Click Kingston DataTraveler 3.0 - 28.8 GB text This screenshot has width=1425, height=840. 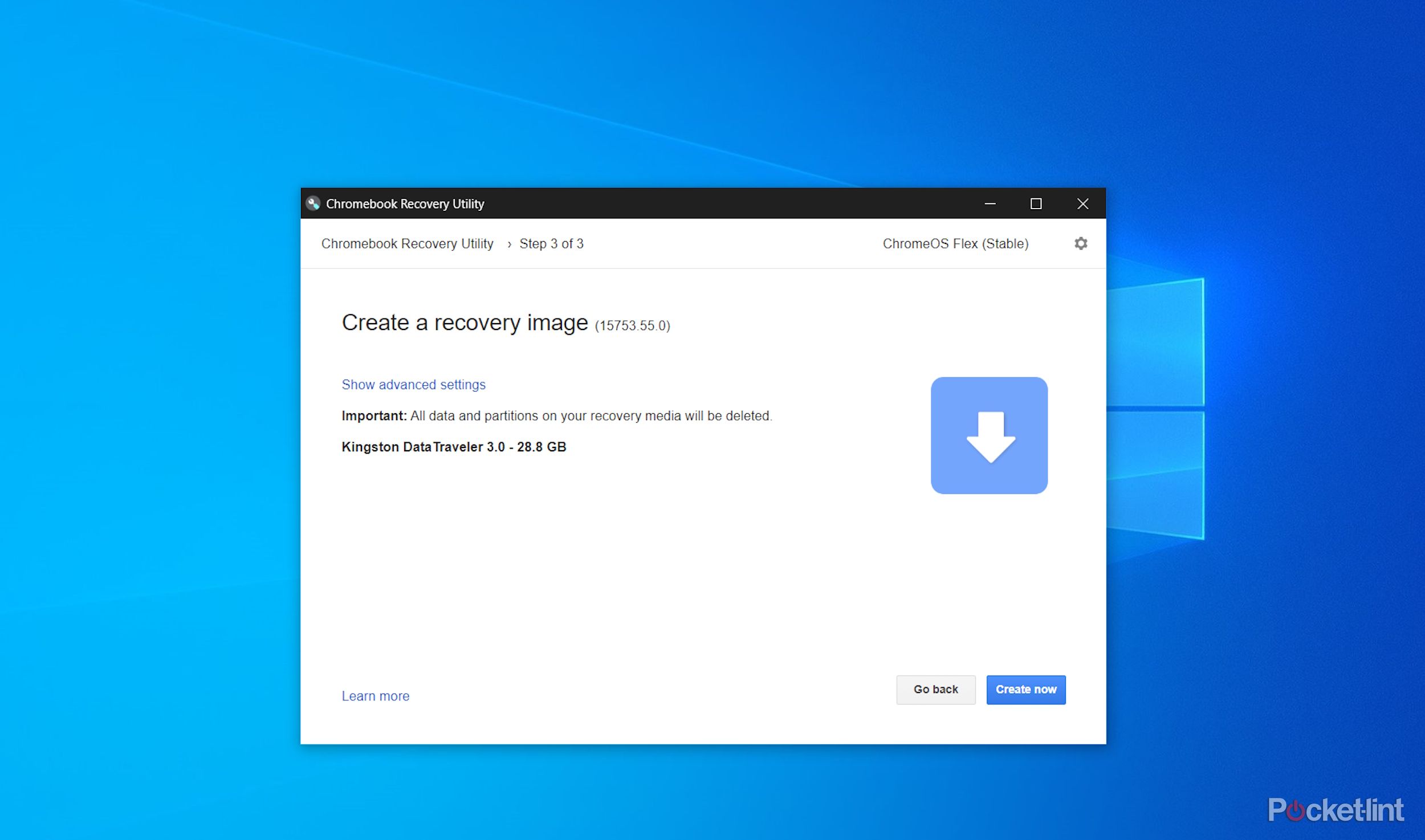[x=454, y=447]
